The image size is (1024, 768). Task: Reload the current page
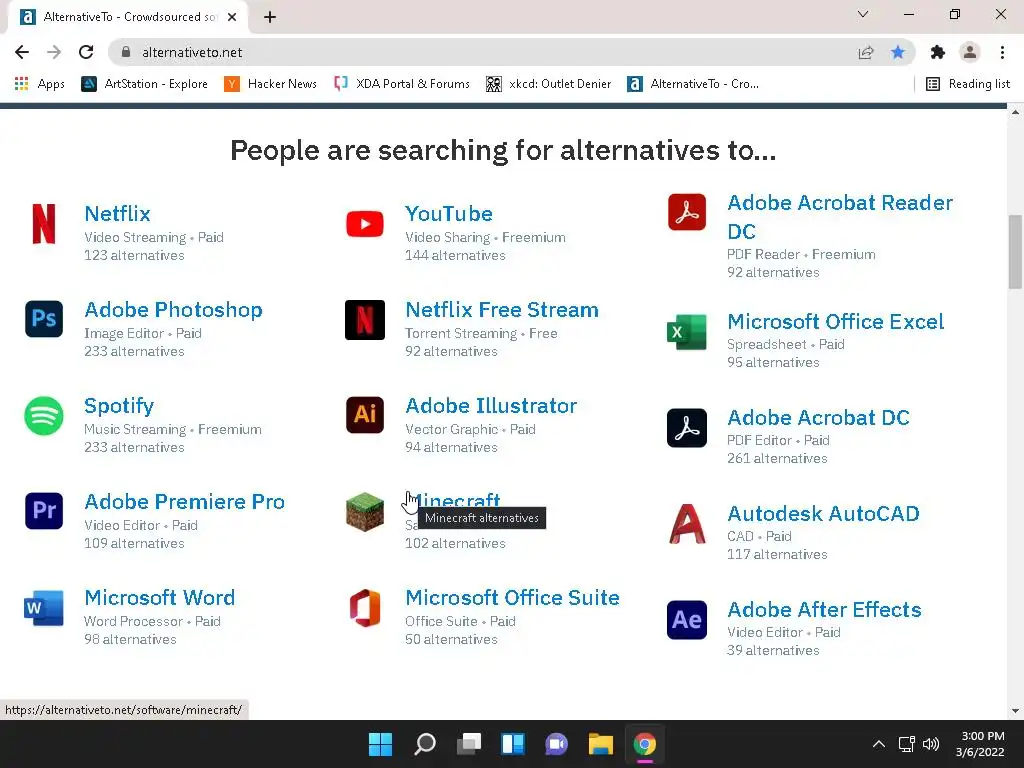coord(86,52)
